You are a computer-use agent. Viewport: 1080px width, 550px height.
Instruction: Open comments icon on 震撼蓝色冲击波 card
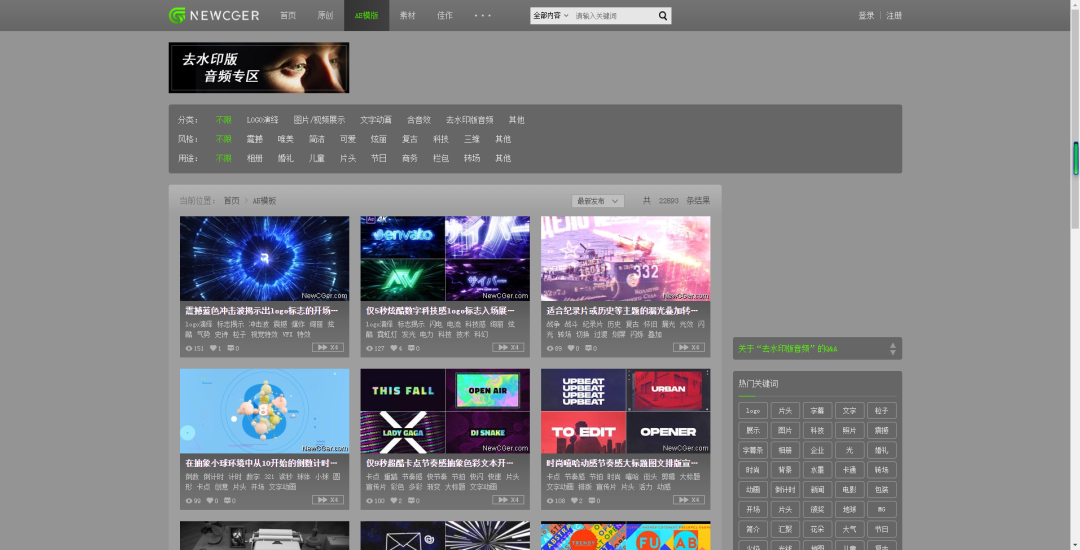[230, 348]
